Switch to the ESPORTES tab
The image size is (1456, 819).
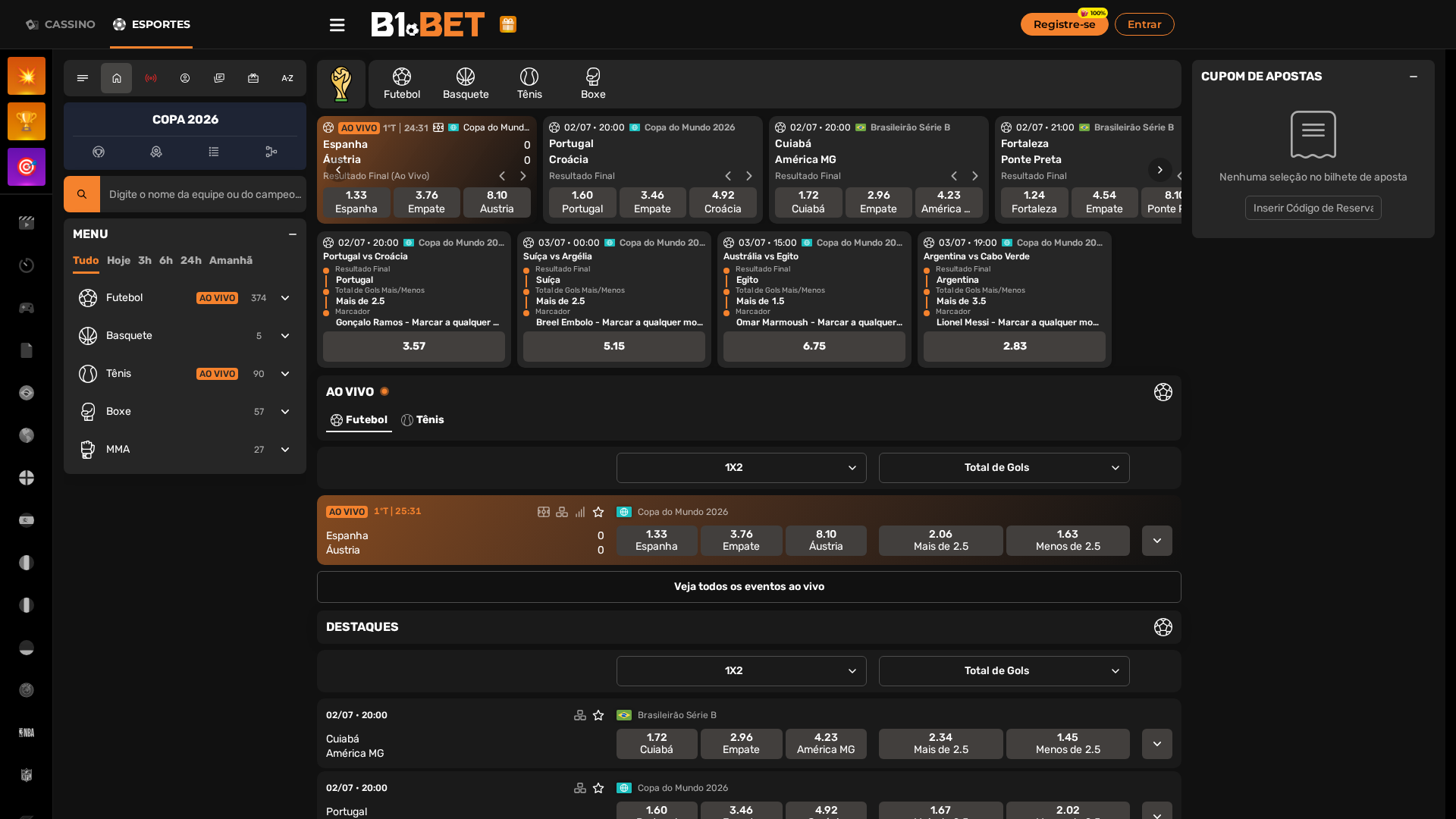(152, 24)
